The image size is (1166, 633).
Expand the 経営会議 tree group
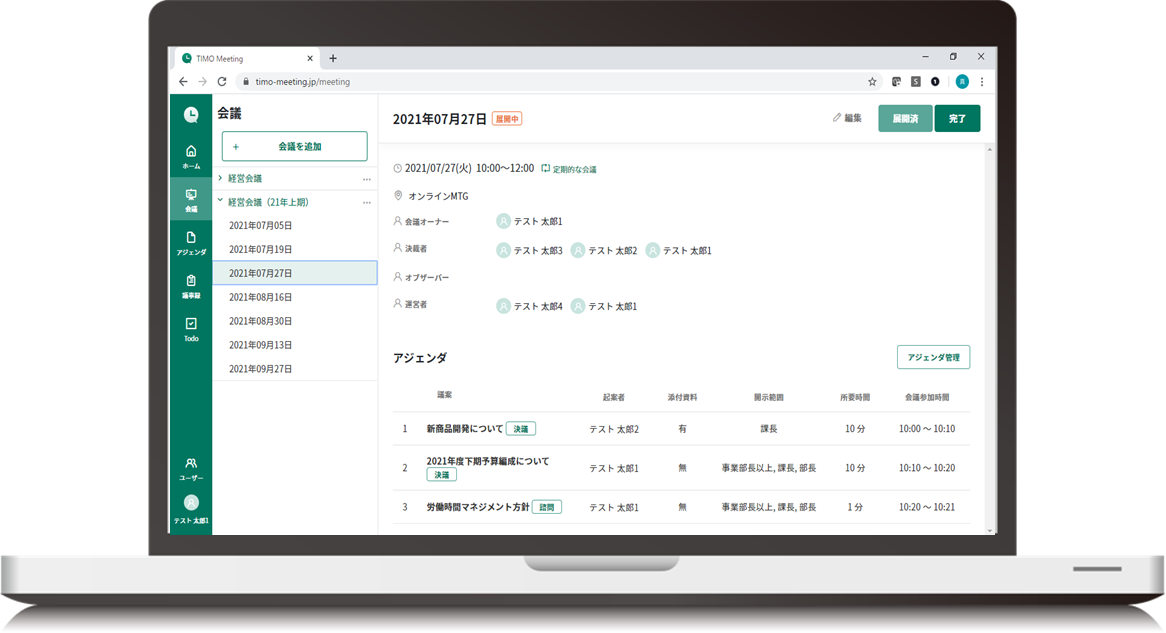220,179
